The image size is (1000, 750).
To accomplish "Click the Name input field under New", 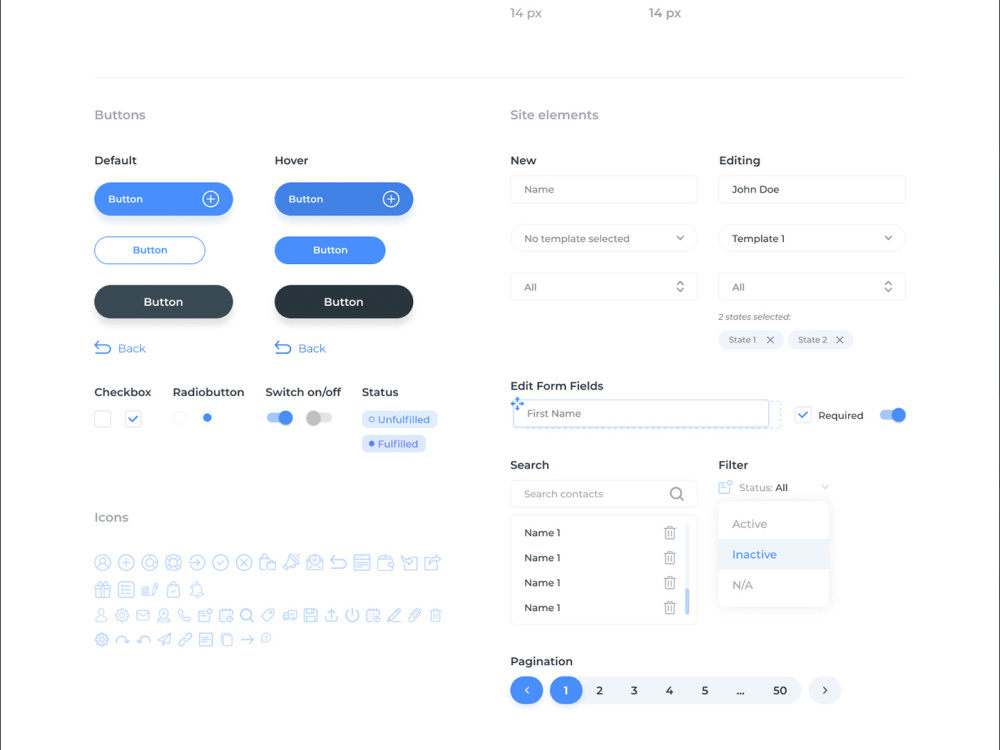I will point(603,189).
